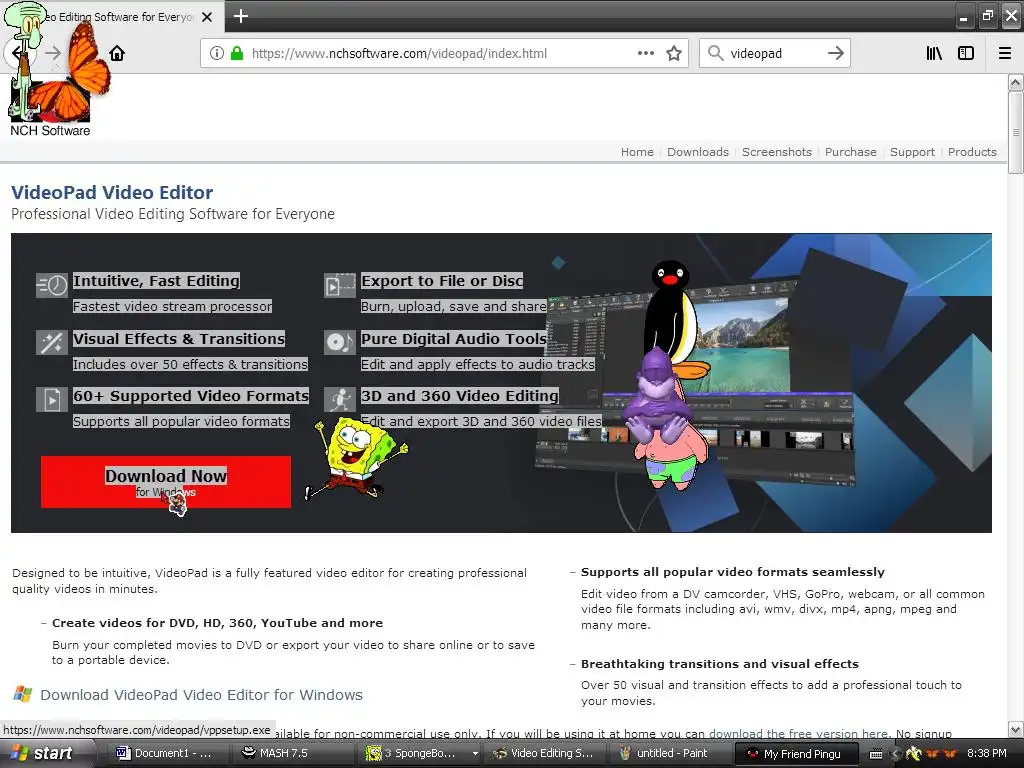The image size is (1024, 768).
Task: Bookmark this page with star icon
Action: click(x=674, y=54)
